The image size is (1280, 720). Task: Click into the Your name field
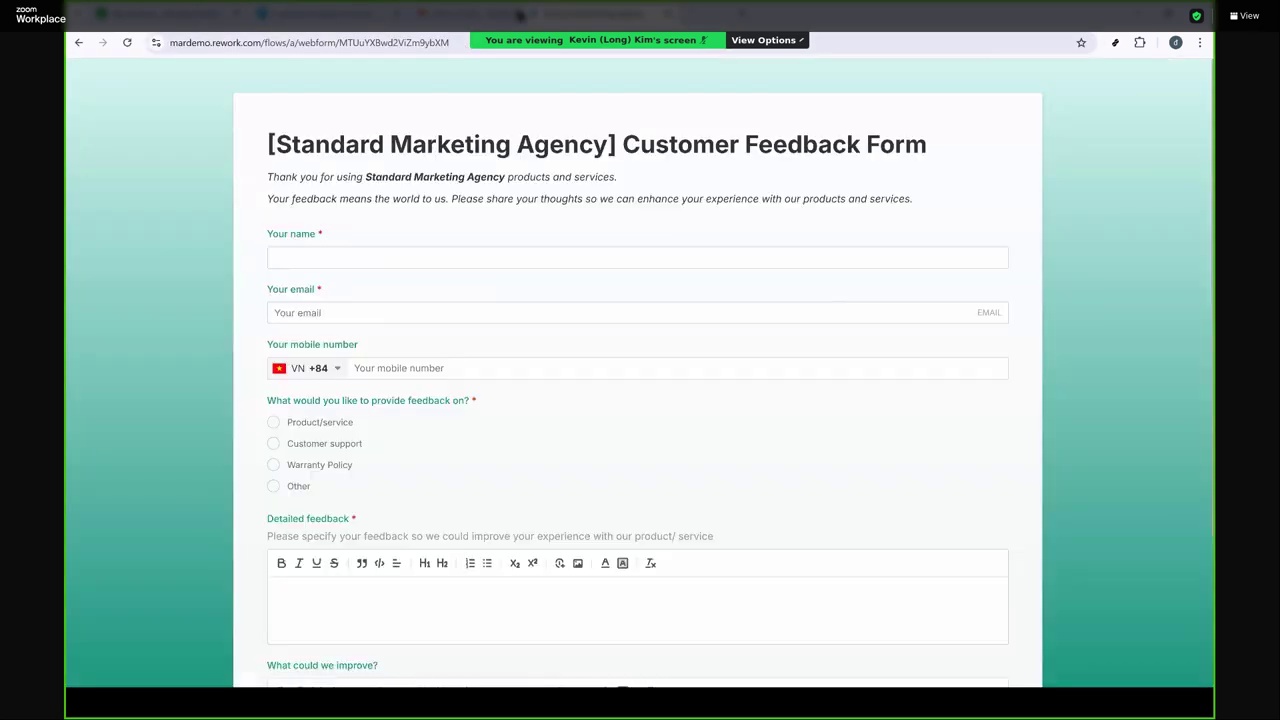pyautogui.click(x=638, y=258)
